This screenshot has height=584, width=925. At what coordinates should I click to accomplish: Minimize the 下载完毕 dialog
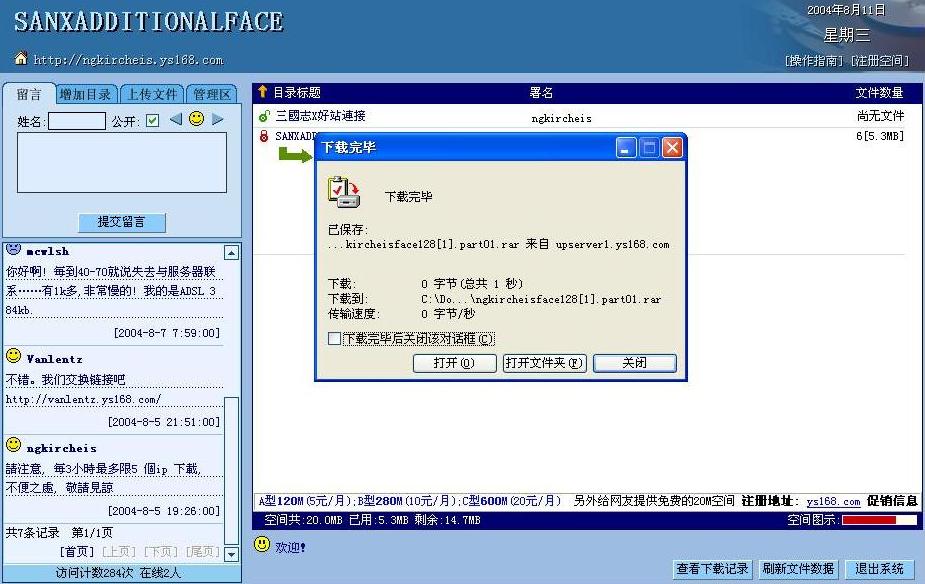click(626, 147)
